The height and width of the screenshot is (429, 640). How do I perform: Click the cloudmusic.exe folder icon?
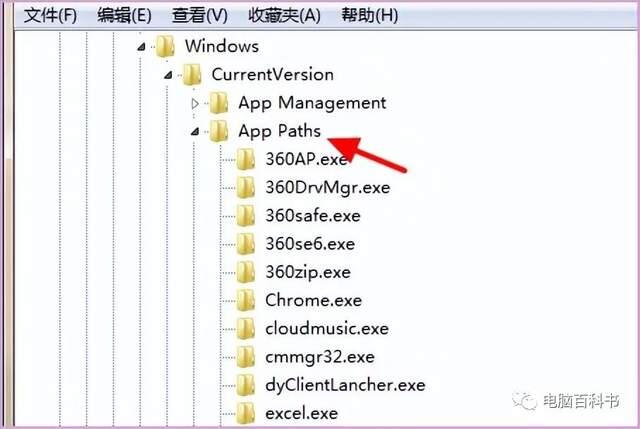point(246,329)
